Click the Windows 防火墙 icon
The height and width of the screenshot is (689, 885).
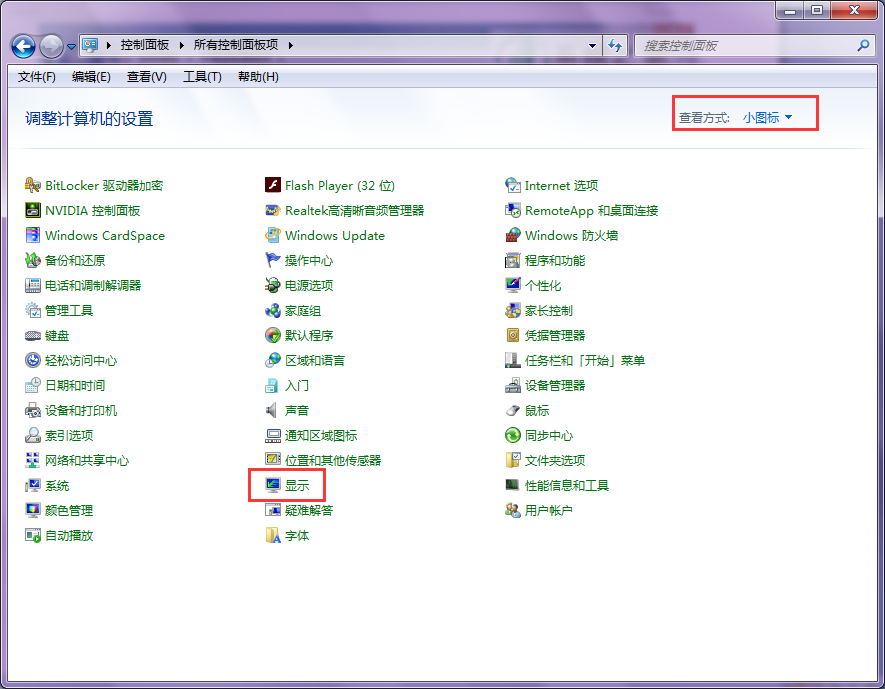512,235
